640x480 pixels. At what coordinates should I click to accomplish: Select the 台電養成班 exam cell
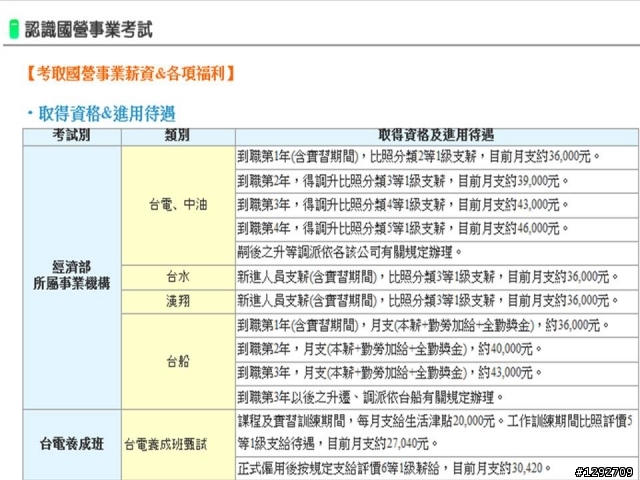72,444
